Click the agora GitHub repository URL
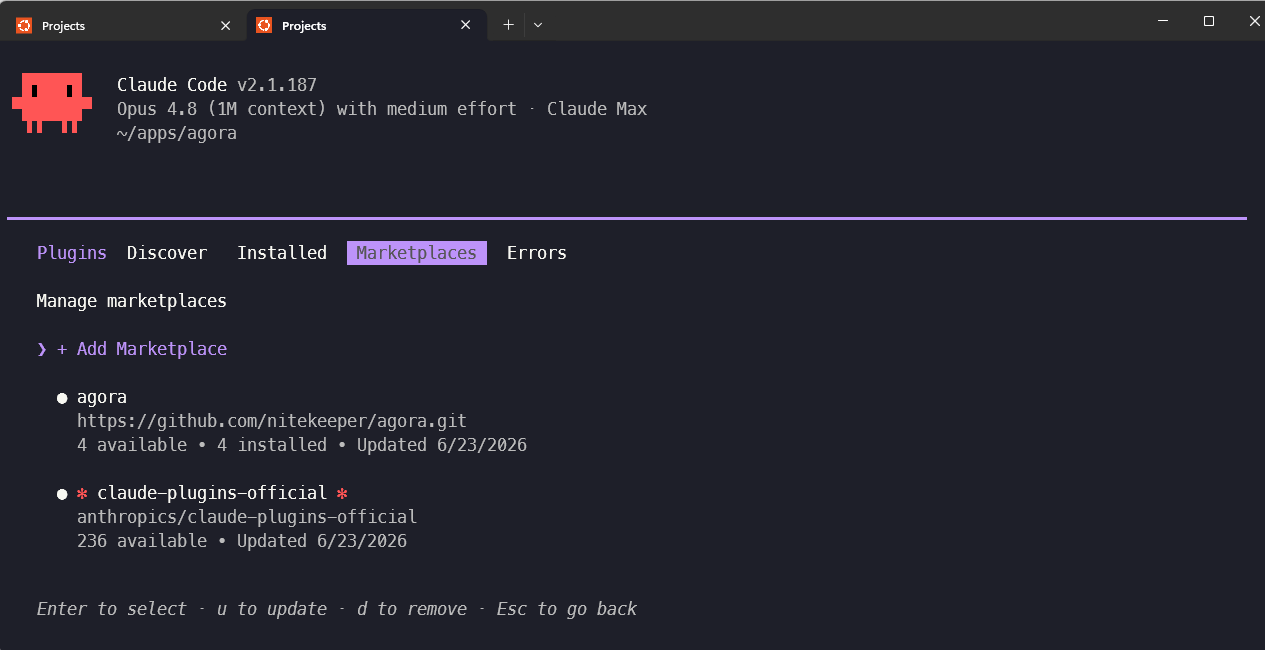This screenshot has width=1265, height=650. (x=272, y=421)
